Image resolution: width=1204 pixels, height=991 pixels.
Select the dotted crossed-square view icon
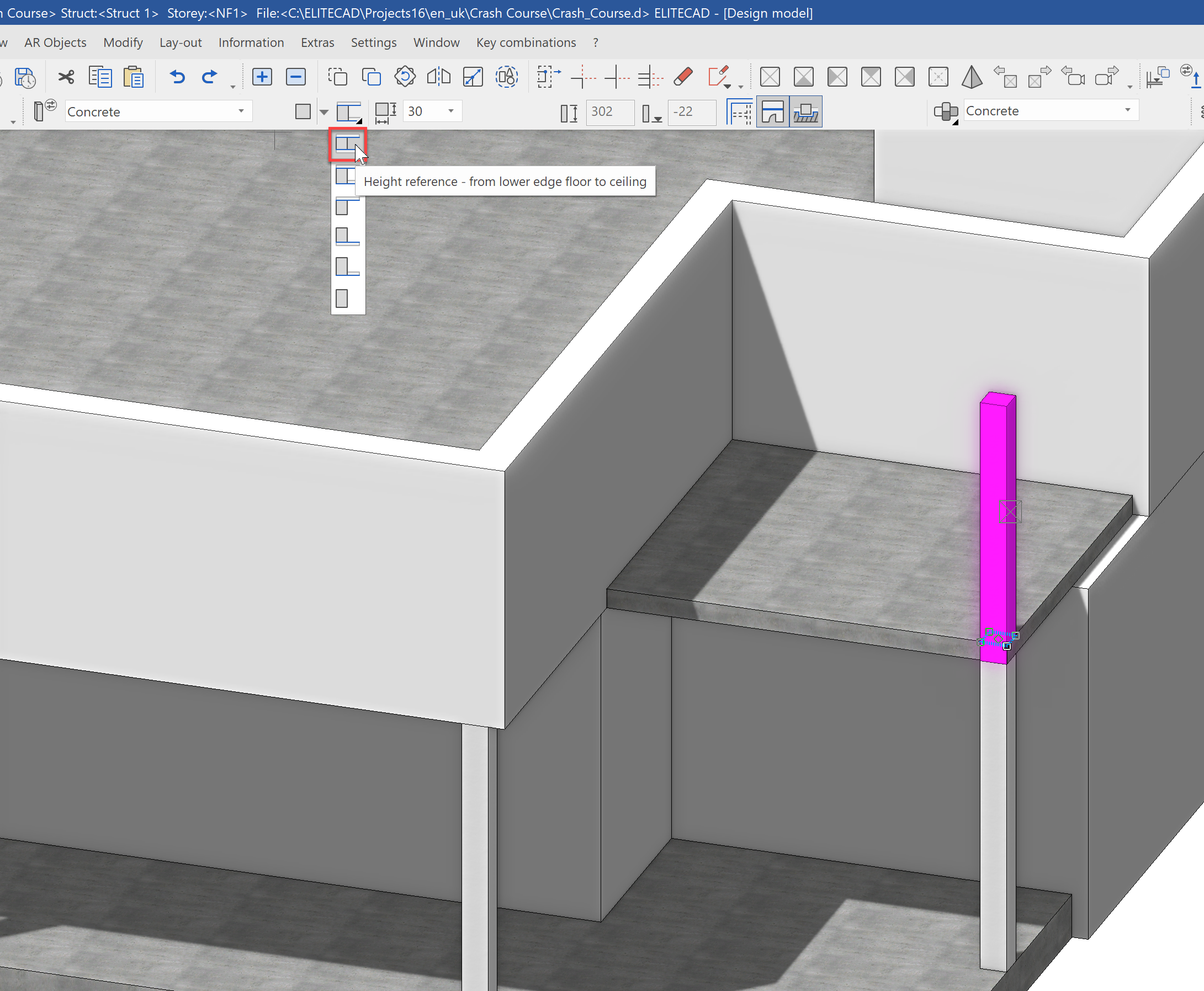point(938,77)
